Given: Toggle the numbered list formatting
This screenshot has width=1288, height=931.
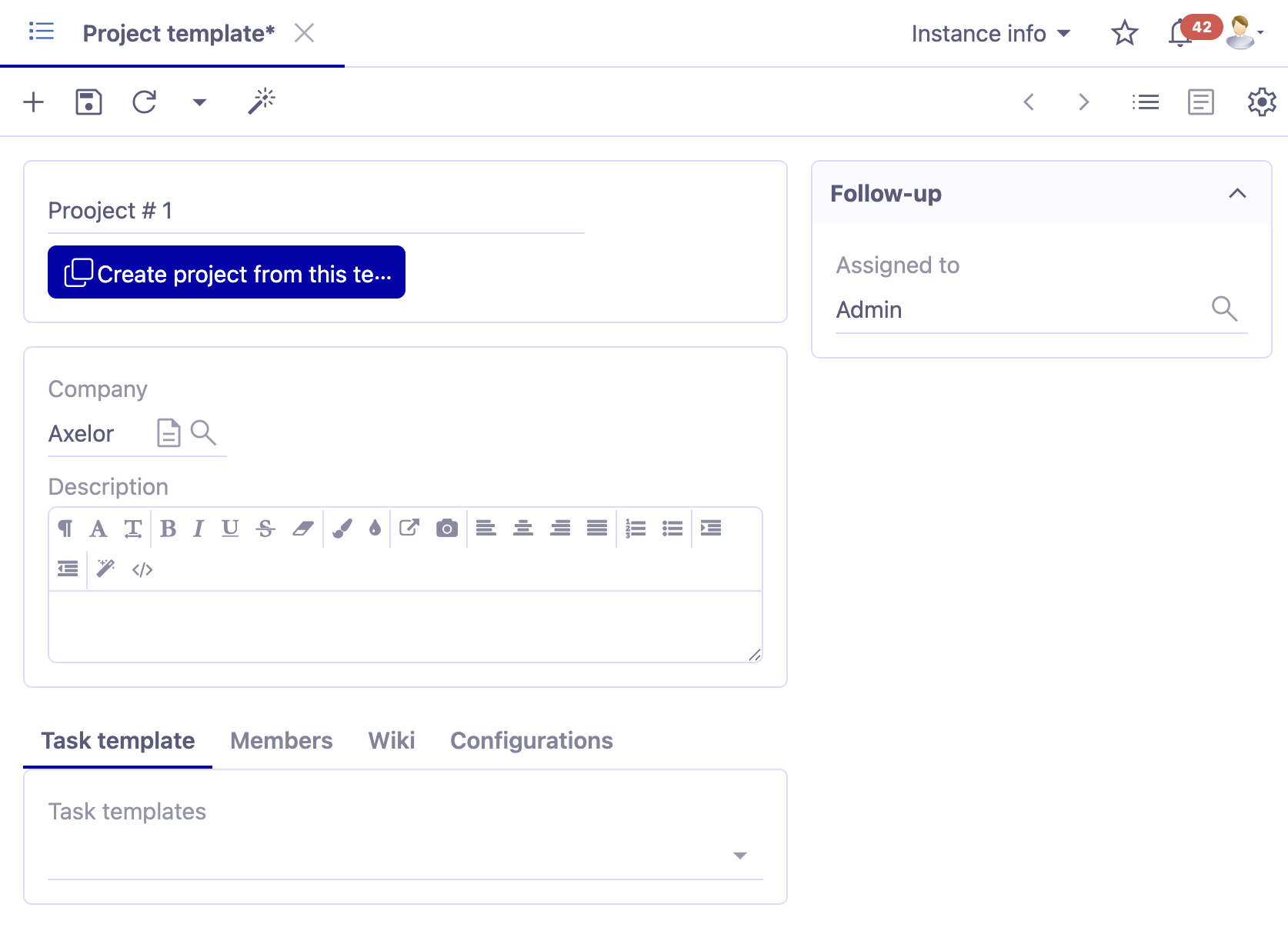Looking at the screenshot, I should (636, 528).
